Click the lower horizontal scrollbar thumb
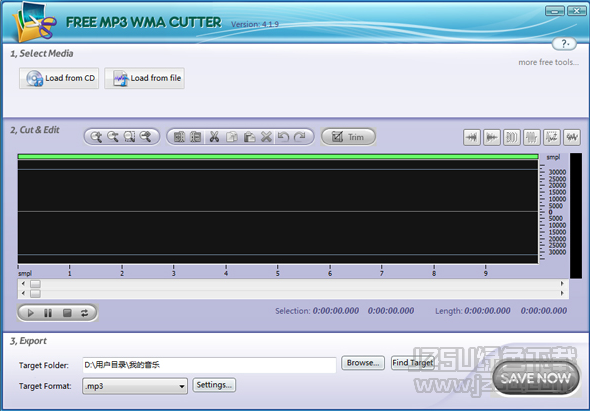Screen dimensions: 590x411 coord(35,293)
